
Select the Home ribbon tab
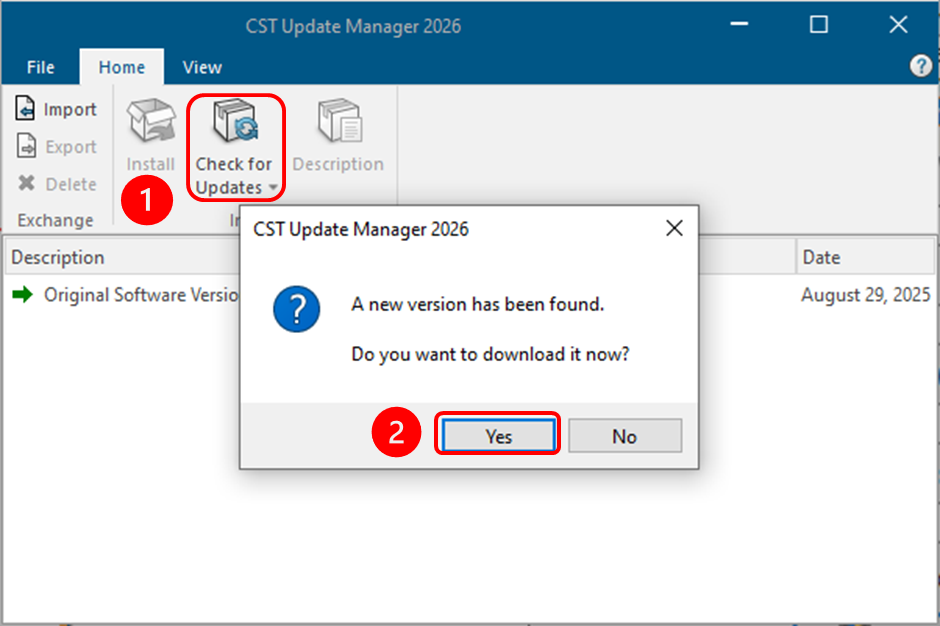(121, 68)
